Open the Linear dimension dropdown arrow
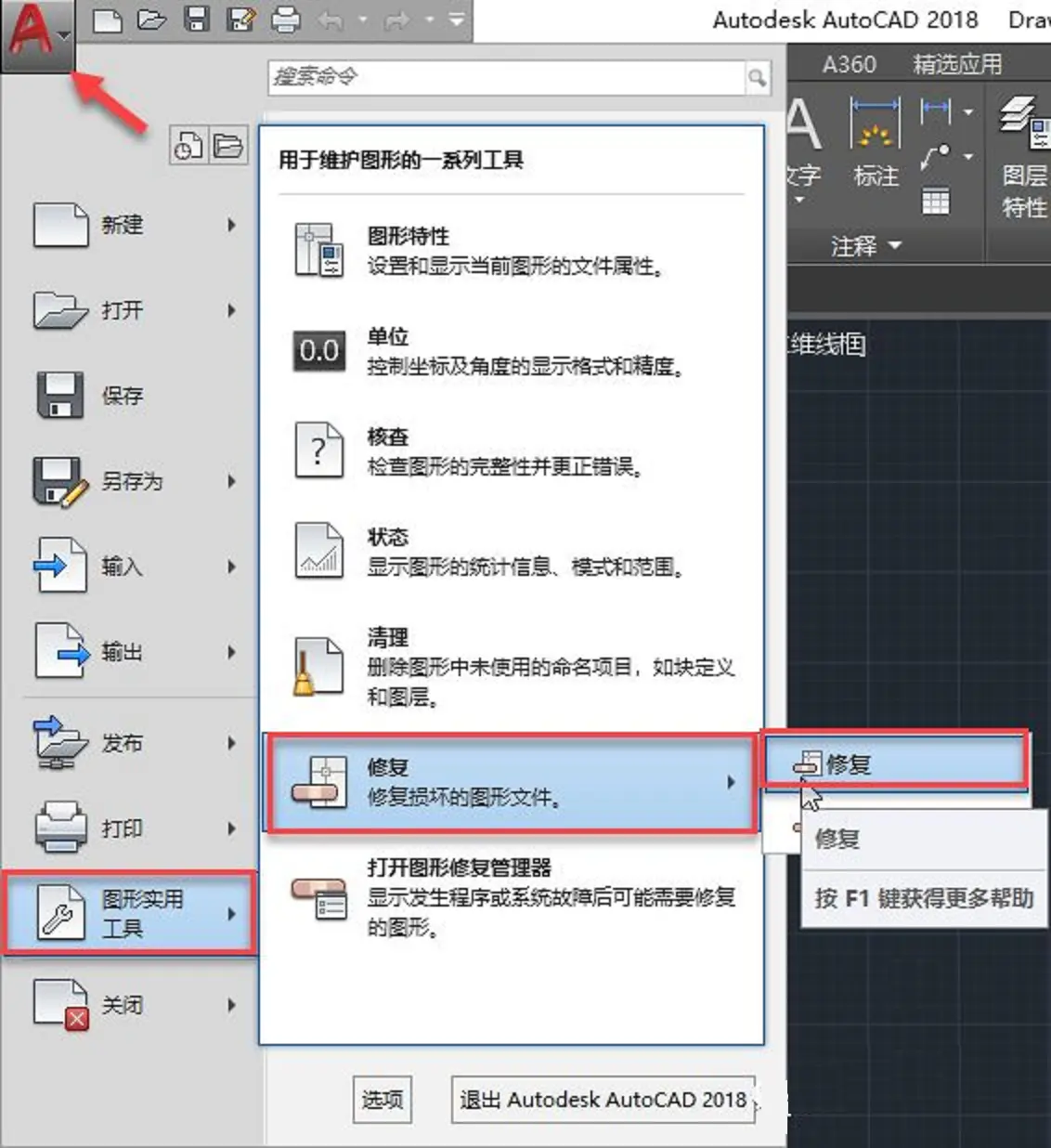1051x1148 pixels. (968, 112)
